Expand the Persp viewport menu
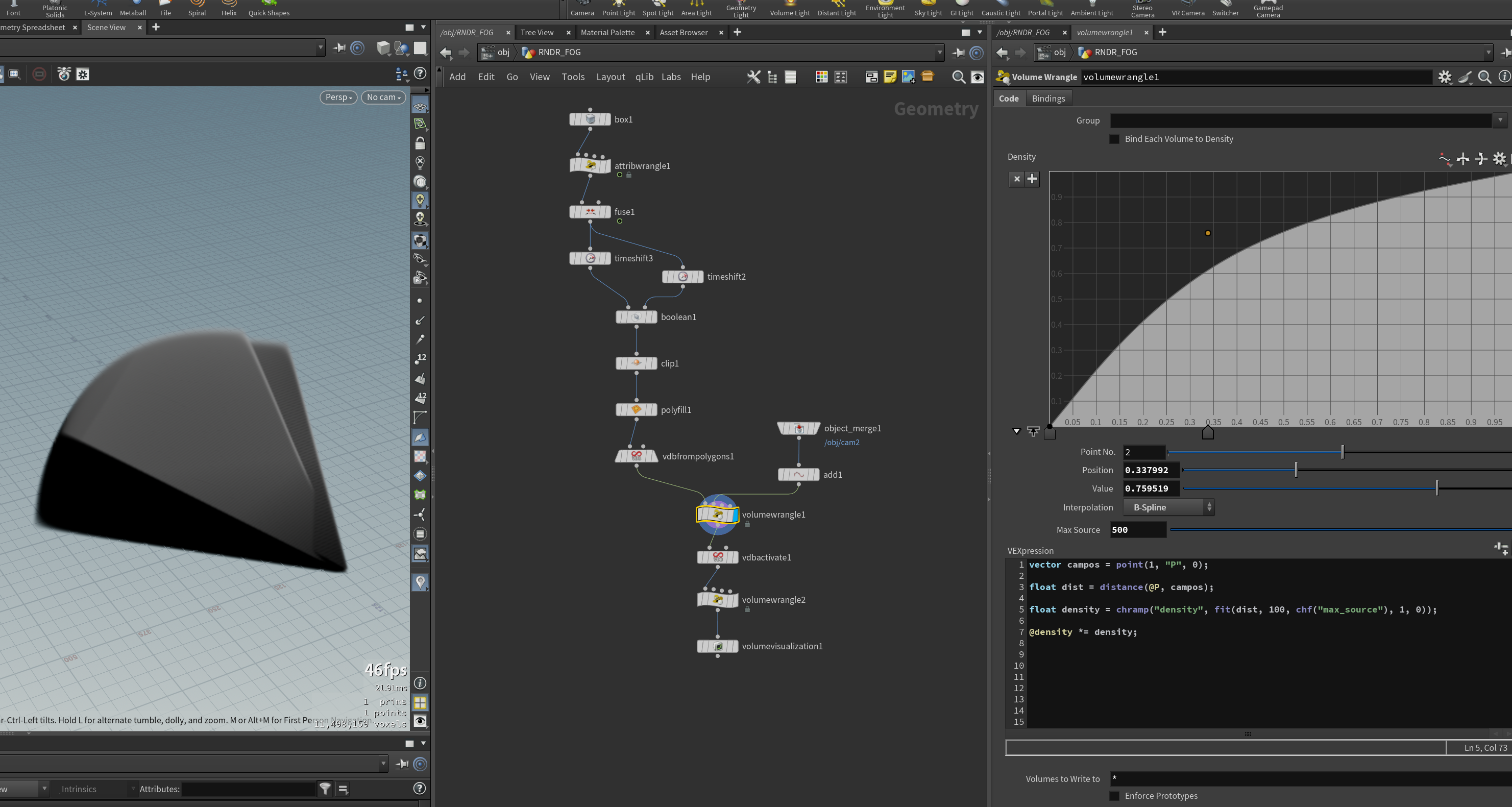The image size is (1512, 807). (x=338, y=97)
